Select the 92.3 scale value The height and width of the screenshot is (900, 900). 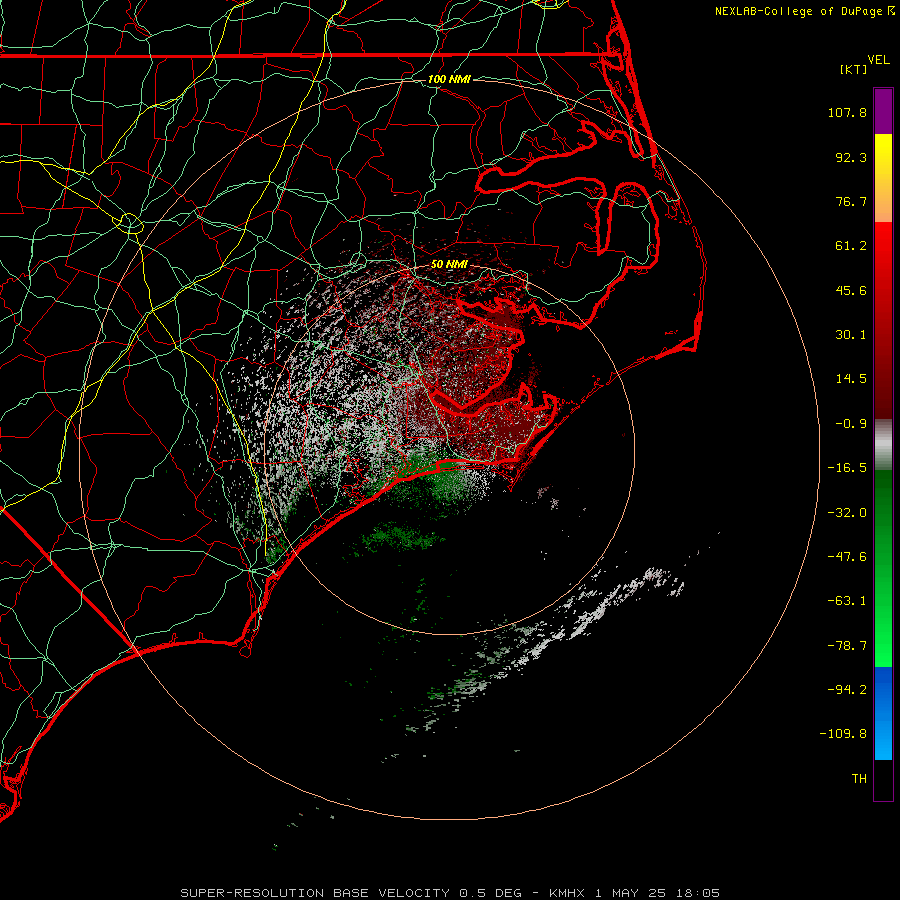point(851,157)
